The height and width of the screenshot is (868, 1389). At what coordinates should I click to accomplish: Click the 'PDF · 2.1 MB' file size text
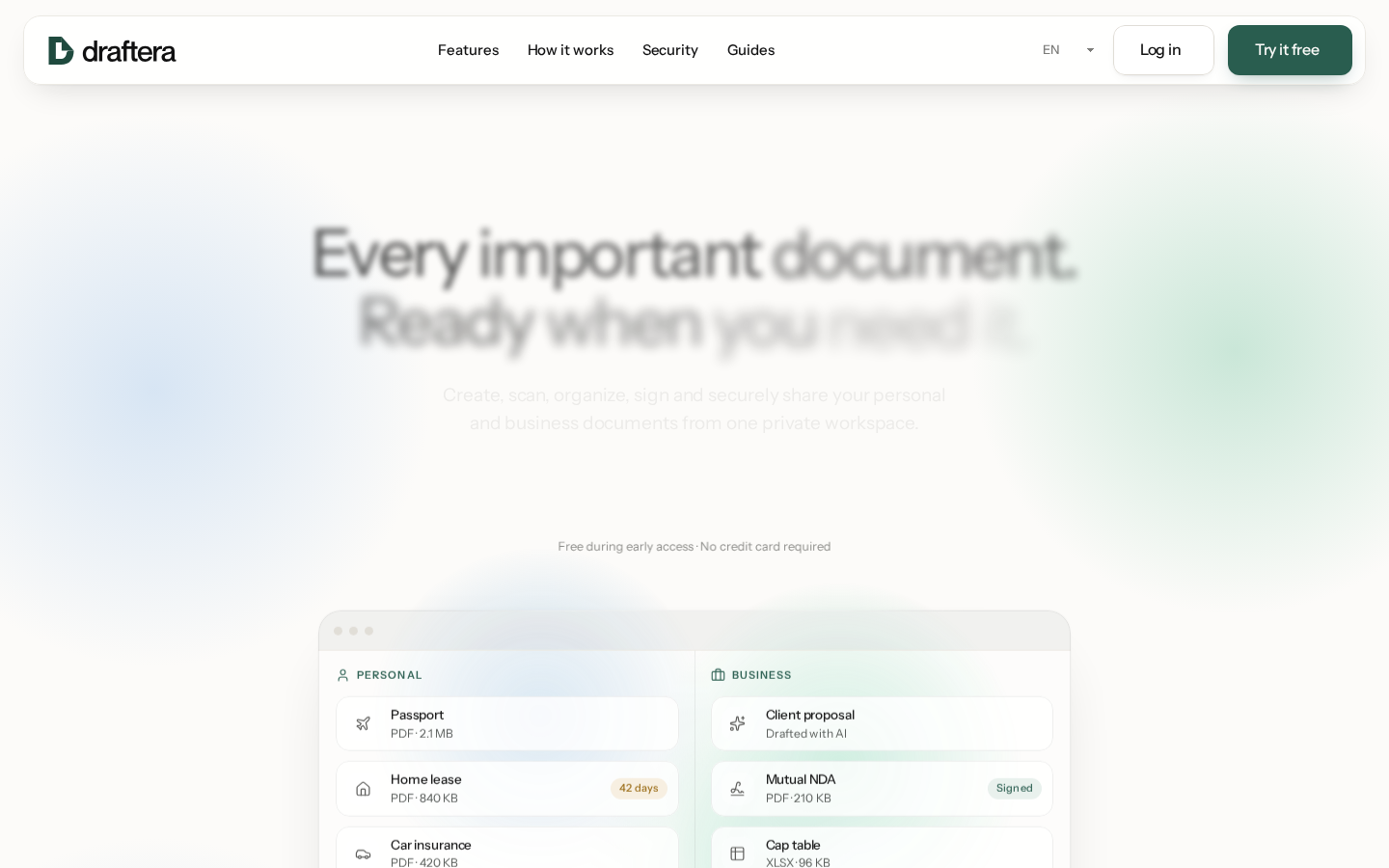[422, 734]
